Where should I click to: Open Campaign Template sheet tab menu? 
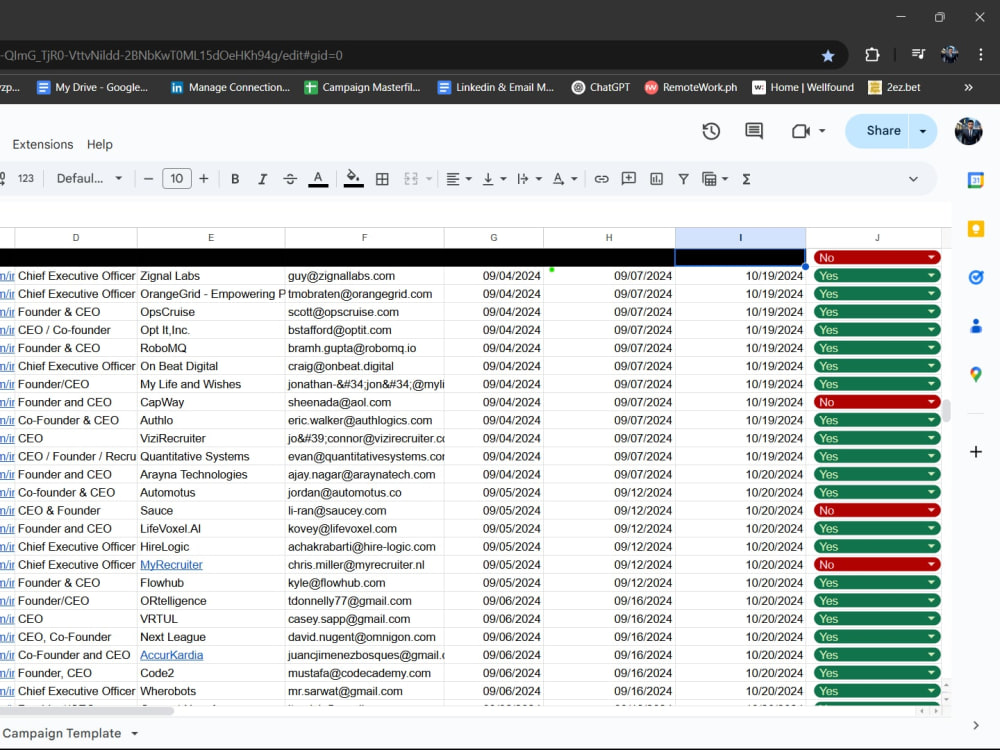tap(135, 733)
